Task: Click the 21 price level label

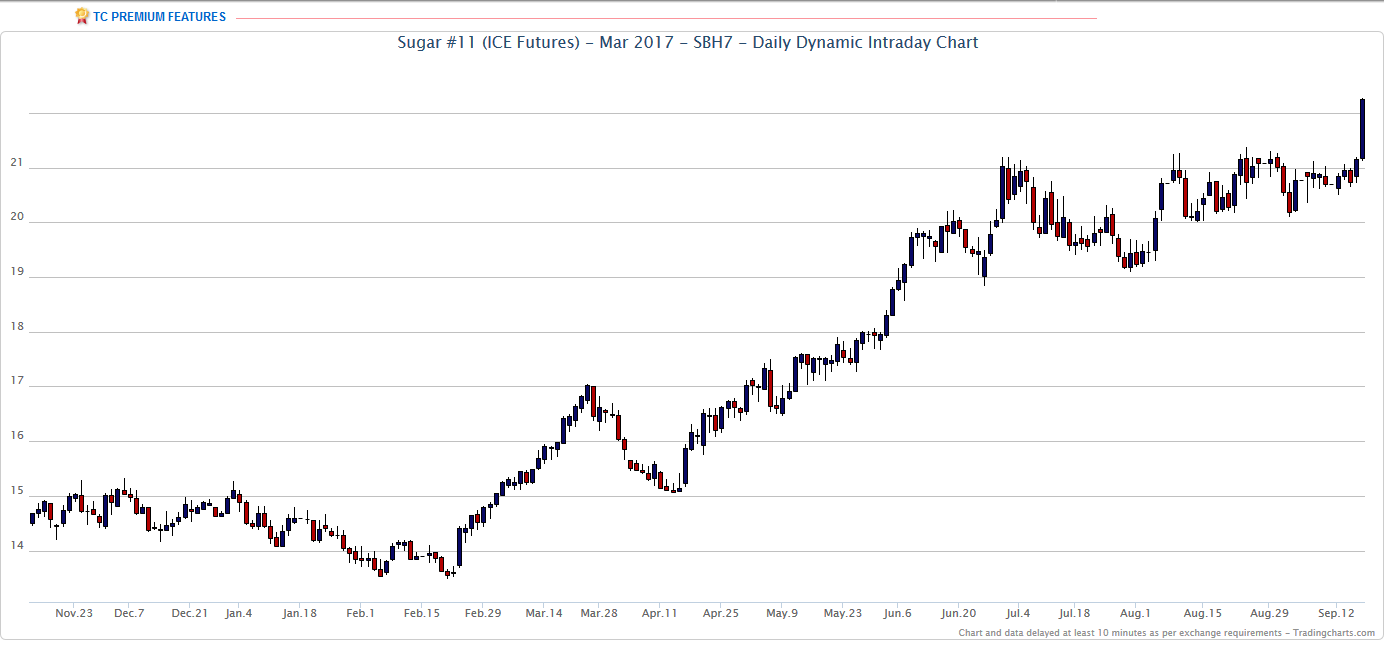Action: click(17, 164)
